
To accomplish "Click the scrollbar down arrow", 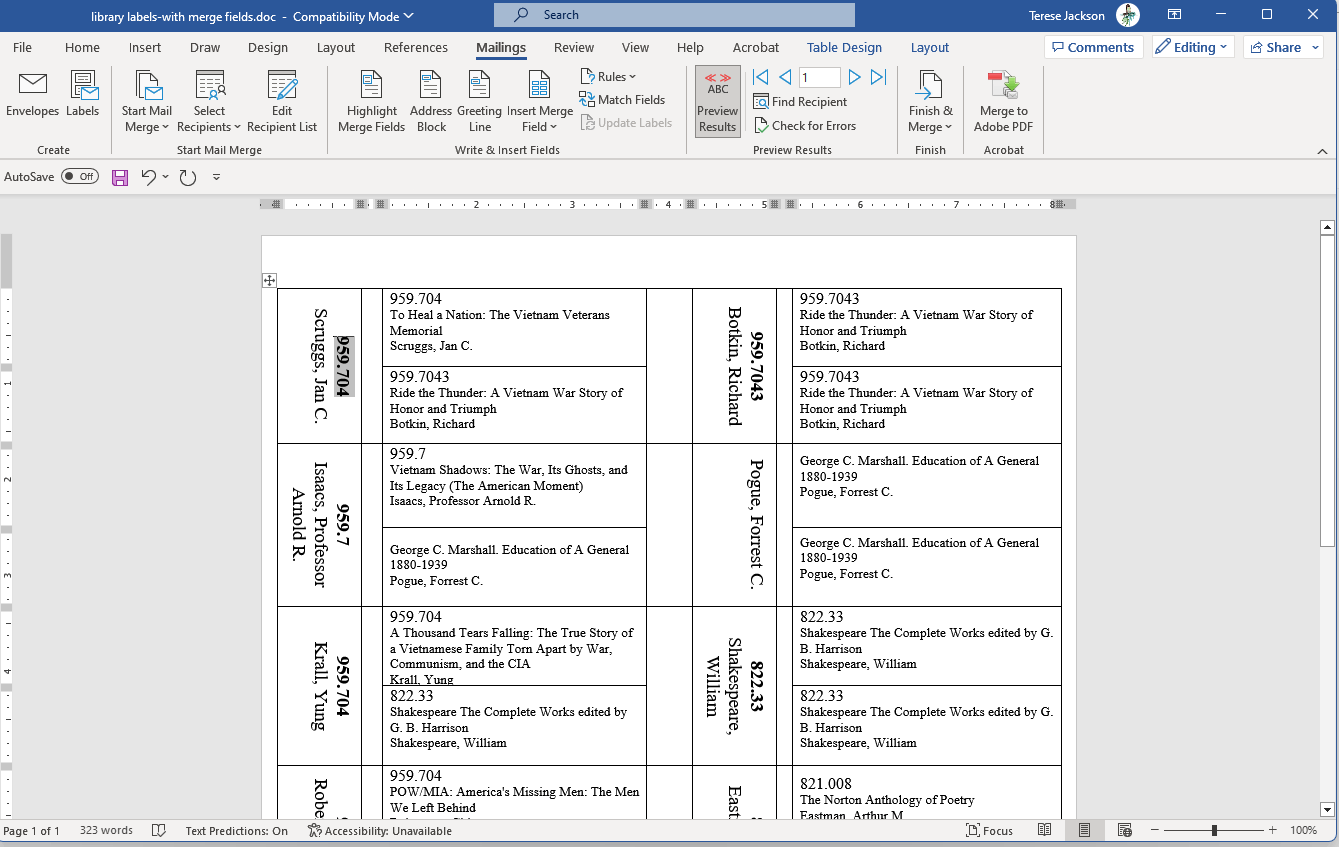I will 1327,809.
